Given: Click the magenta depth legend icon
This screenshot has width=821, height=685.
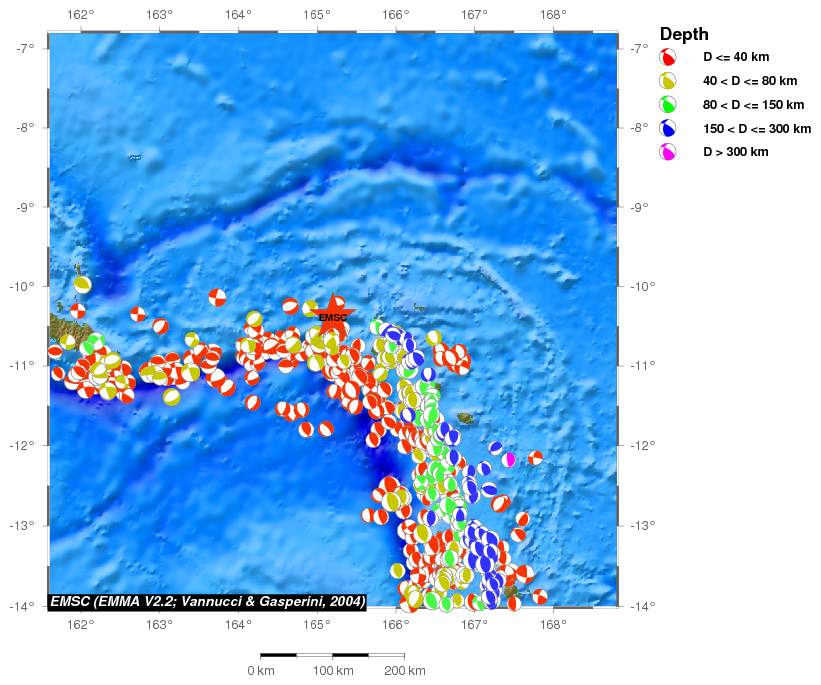Looking at the screenshot, I should click(x=668, y=152).
